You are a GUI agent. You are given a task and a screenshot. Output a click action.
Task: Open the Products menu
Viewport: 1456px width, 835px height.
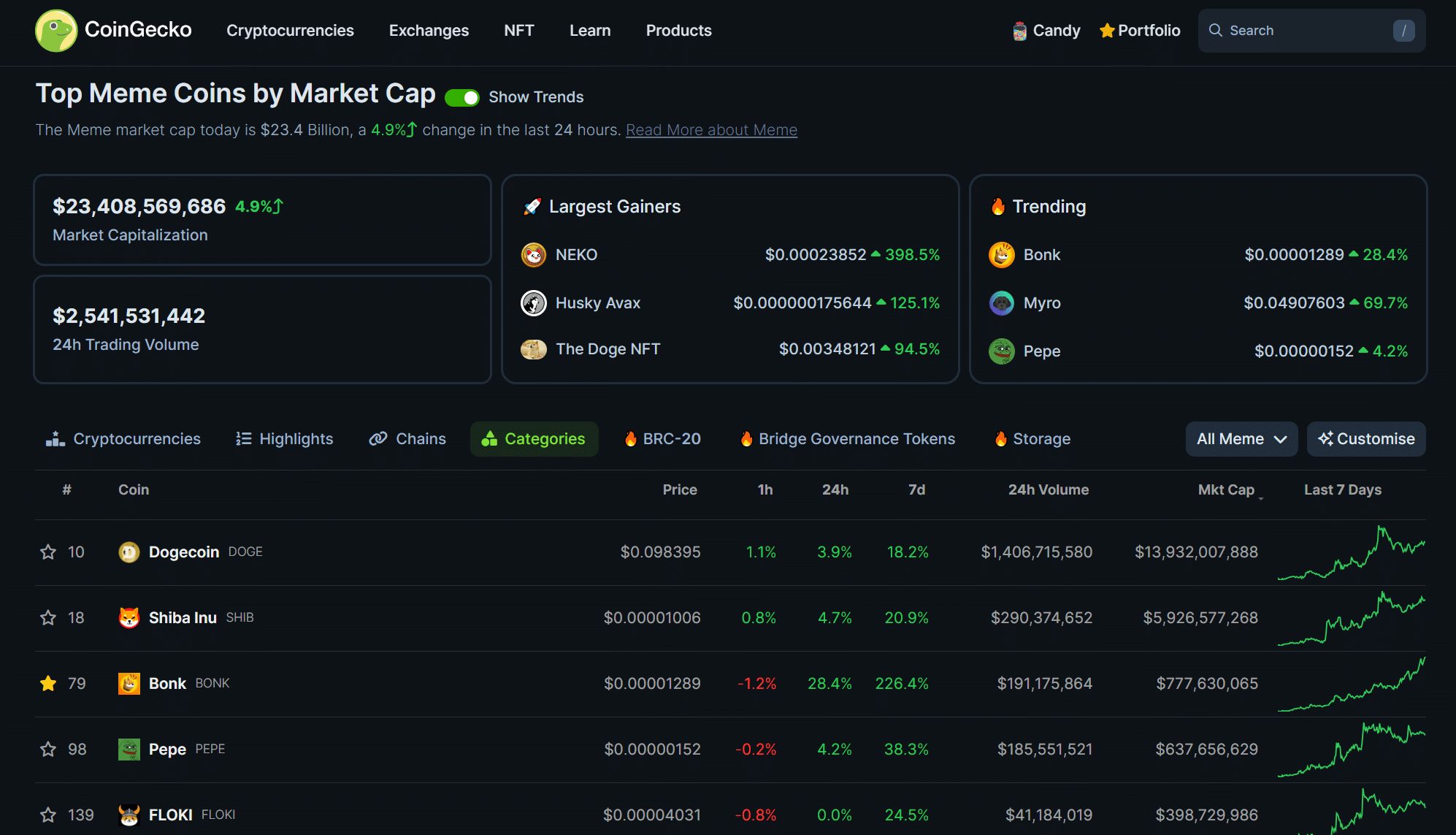[x=678, y=31]
